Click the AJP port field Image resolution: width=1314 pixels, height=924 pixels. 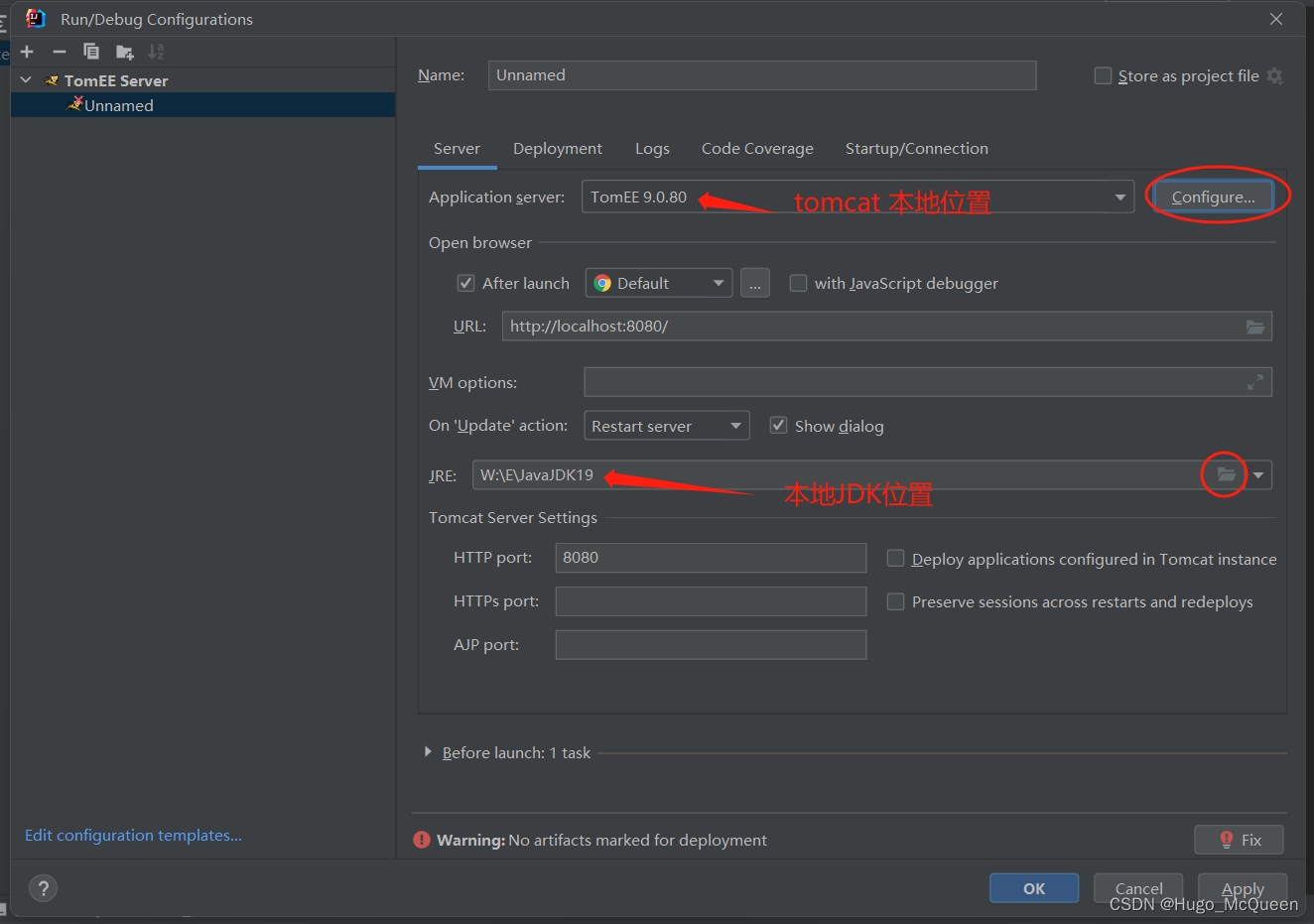click(x=711, y=645)
